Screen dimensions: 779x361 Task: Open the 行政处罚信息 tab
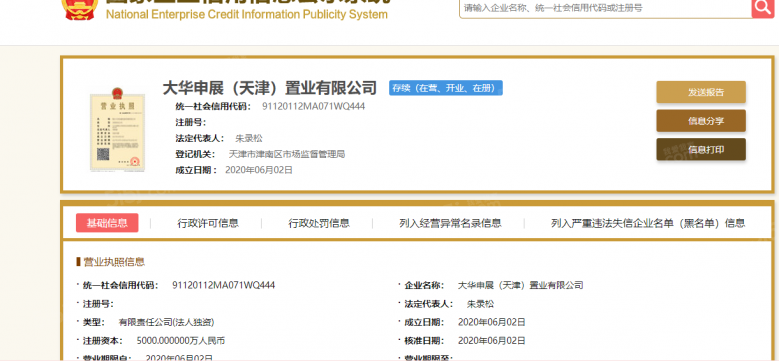(319, 223)
